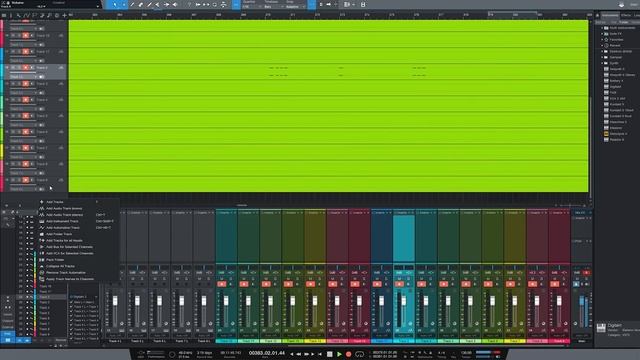Collapse the Synth folder in the browser
This screenshot has height=360, width=640.
(602, 63)
